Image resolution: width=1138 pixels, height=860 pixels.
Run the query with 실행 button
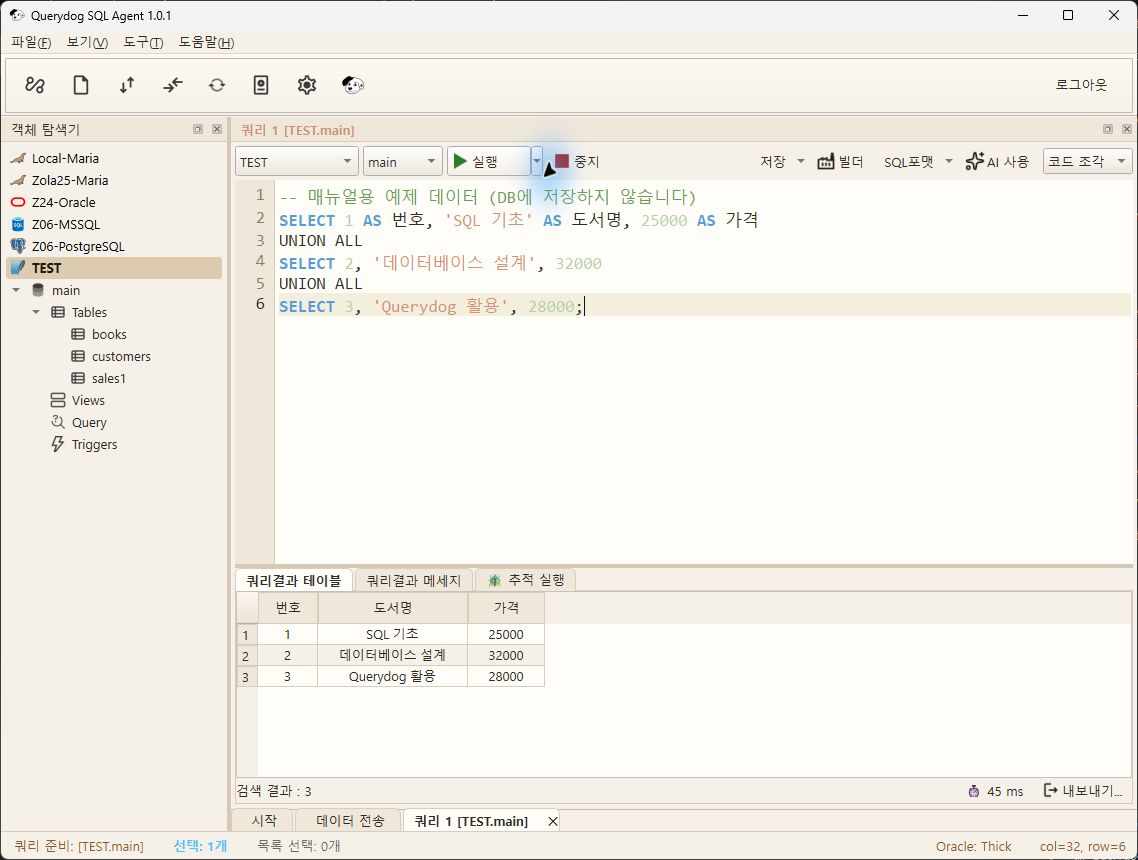(488, 161)
